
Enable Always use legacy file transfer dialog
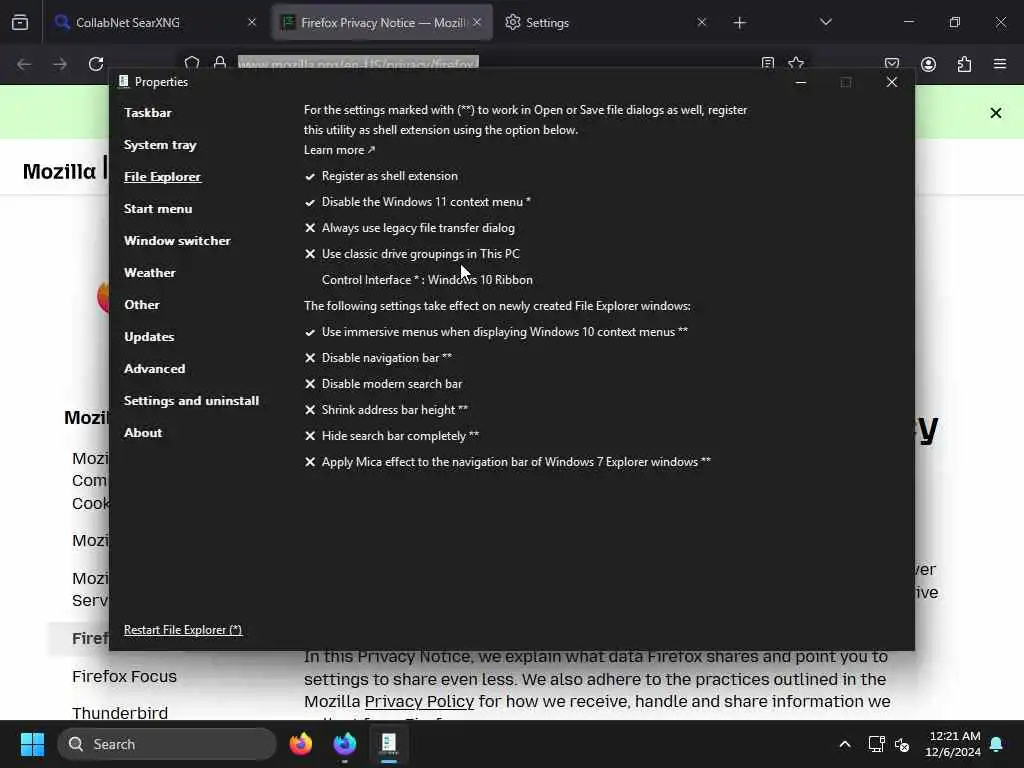(x=409, y=228)
